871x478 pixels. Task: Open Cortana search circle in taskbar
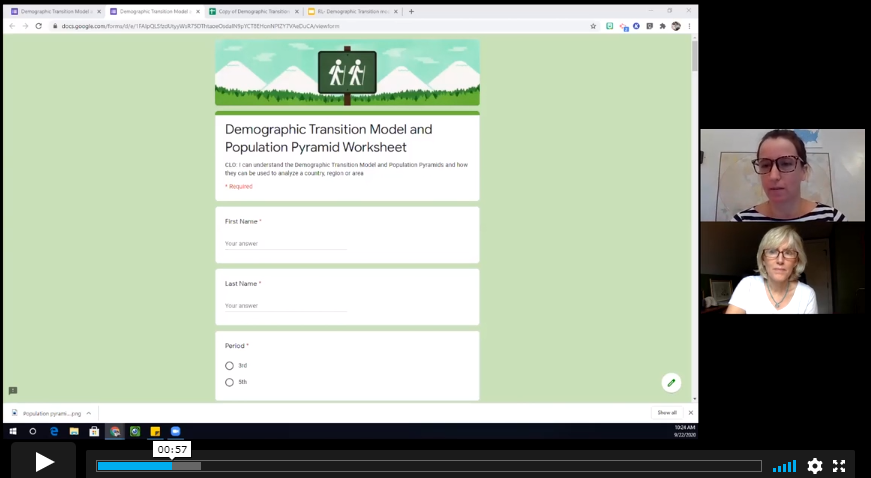coord(33,431)
